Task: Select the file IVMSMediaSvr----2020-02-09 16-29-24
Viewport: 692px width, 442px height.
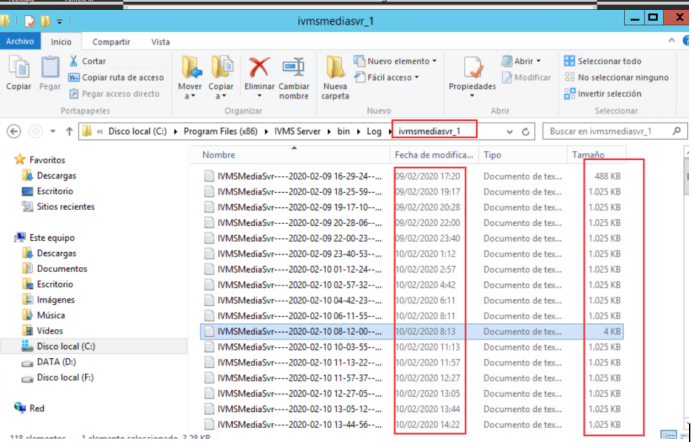Action: [412, 176]
